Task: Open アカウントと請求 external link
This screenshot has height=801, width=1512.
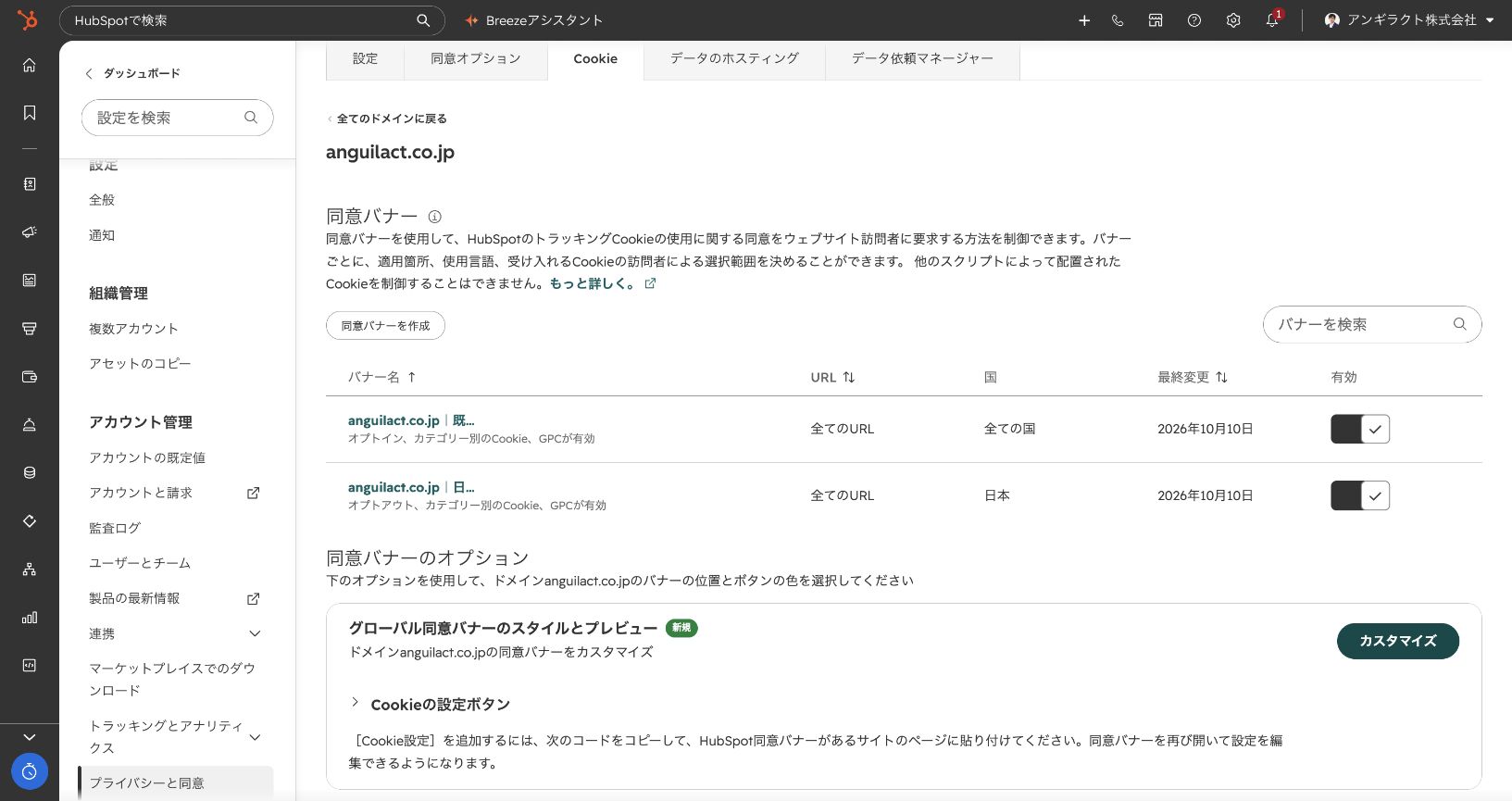Action: coord(174,493)
